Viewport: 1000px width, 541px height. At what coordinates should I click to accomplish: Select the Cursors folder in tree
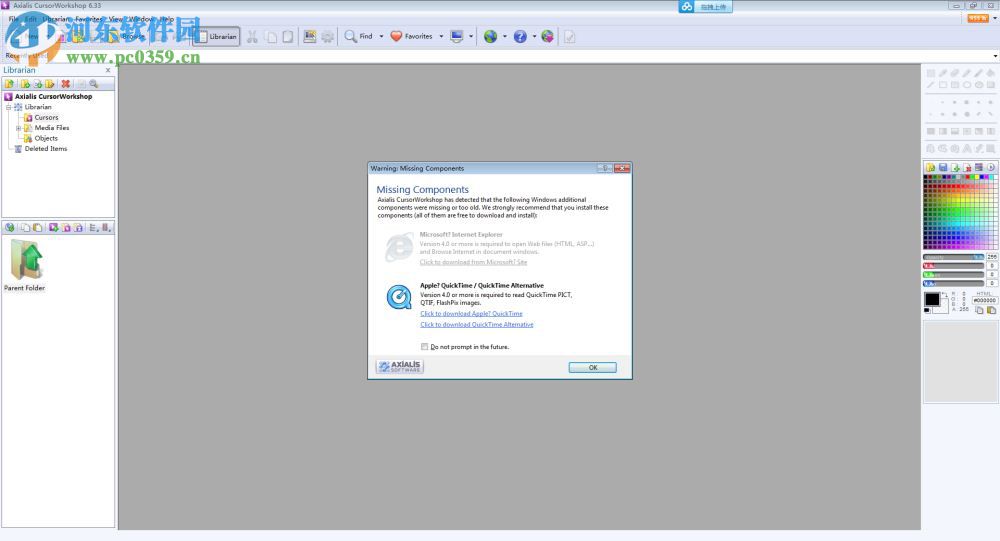[46, 117]
